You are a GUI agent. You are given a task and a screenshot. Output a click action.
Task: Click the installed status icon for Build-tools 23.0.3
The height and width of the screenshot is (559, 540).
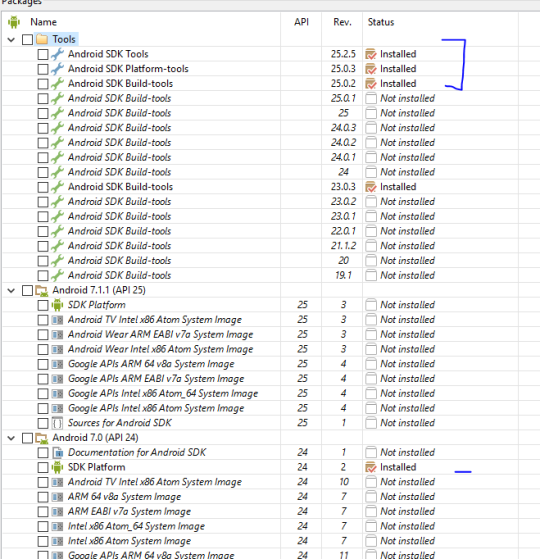[x=371, y=187]
